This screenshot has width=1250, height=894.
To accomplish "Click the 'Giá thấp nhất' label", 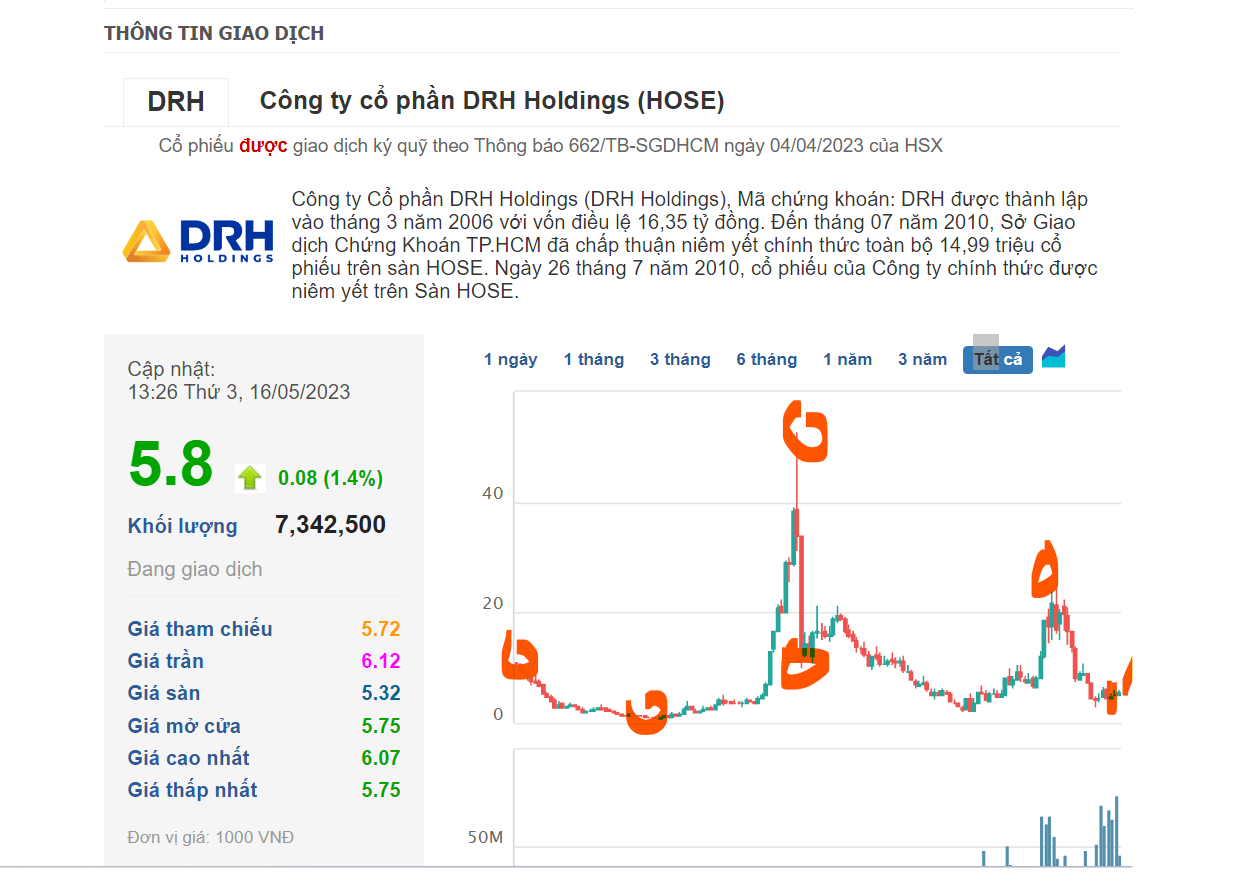I will point(193,790).
